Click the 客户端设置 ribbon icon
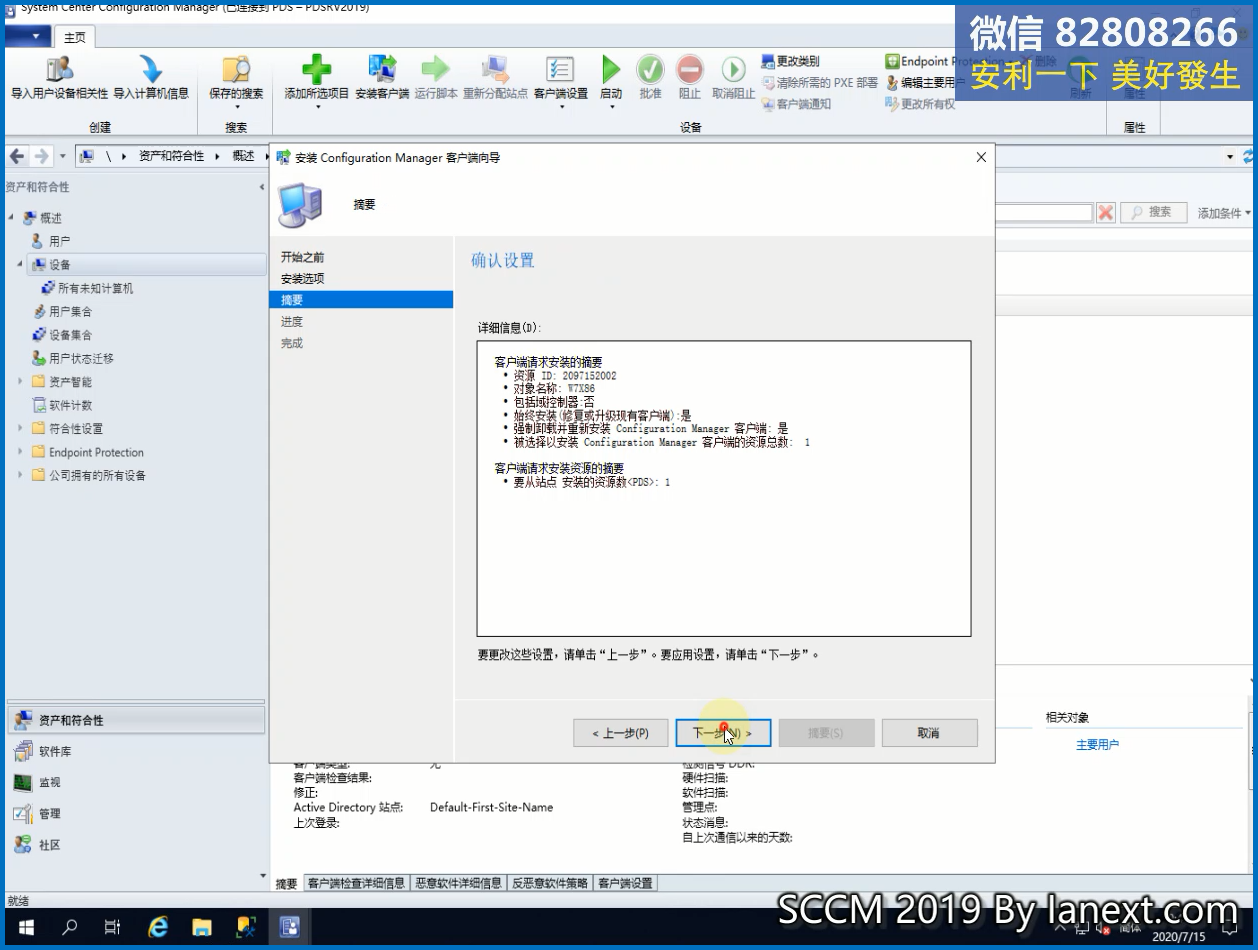Viewport: 1258px width, 950px height. click(x=560, y=69)
